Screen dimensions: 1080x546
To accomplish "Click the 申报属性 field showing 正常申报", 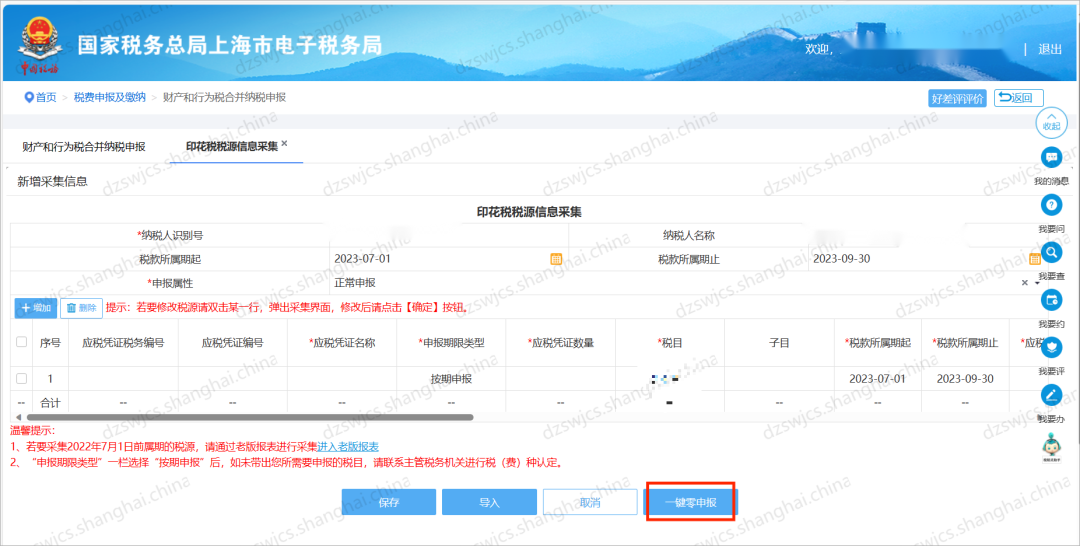I will click(685, 283).
